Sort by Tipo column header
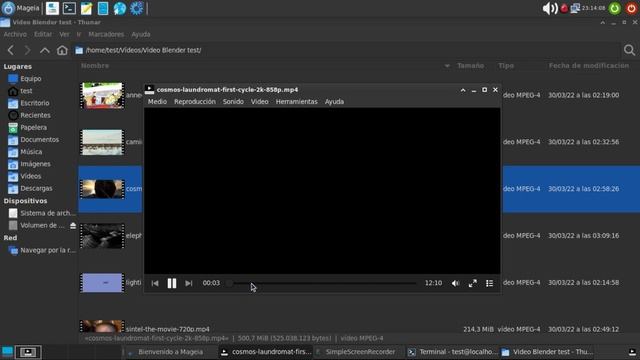 (506, 66)
